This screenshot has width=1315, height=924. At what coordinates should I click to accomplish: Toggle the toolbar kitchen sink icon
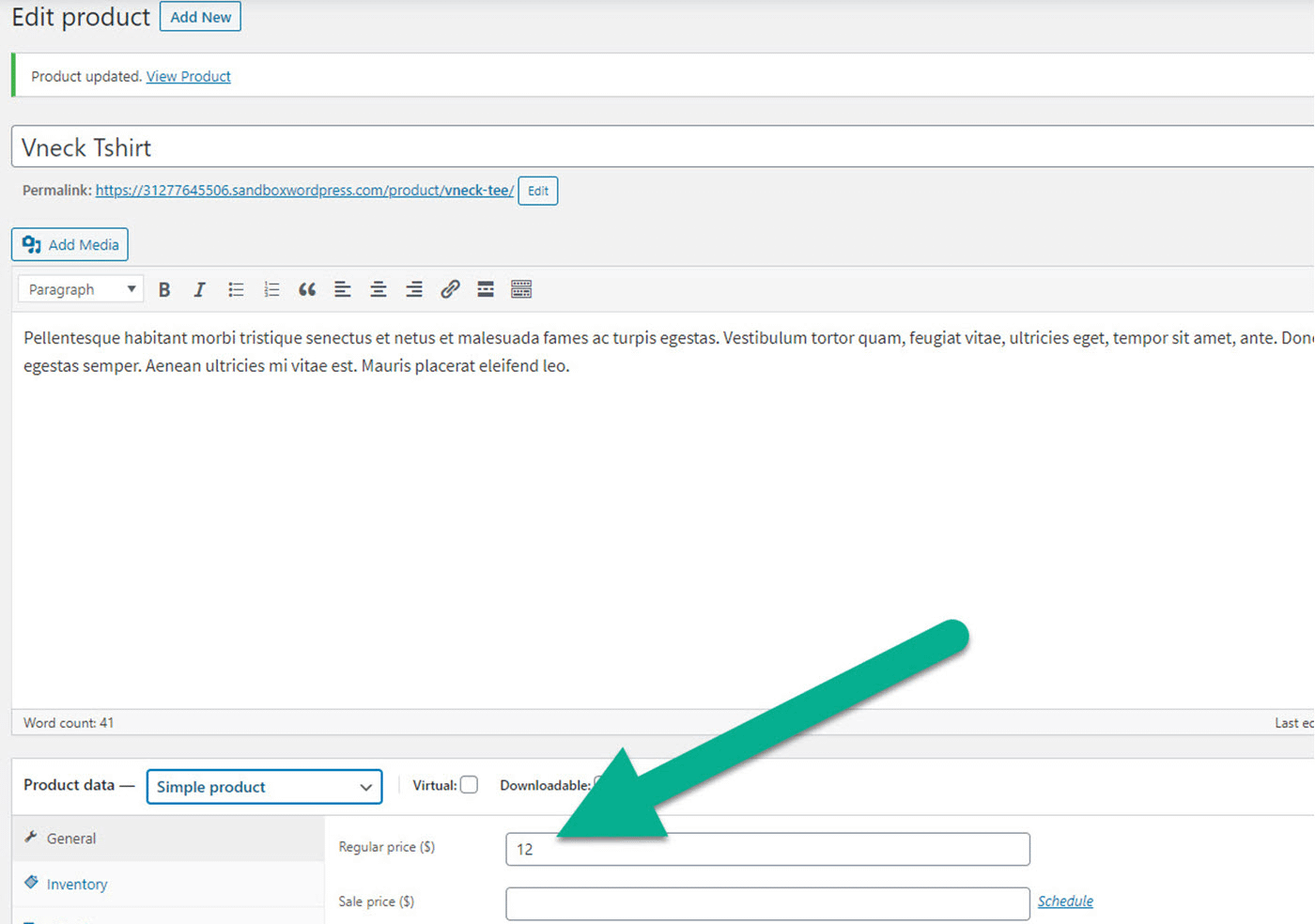[x=521, y=289]
